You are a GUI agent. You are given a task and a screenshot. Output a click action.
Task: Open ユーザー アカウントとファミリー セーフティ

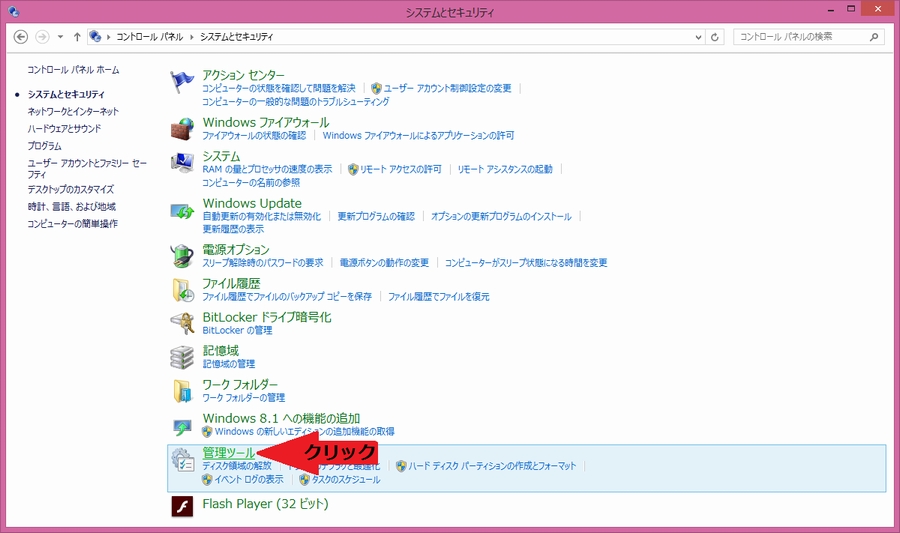(x=87, y=169)
